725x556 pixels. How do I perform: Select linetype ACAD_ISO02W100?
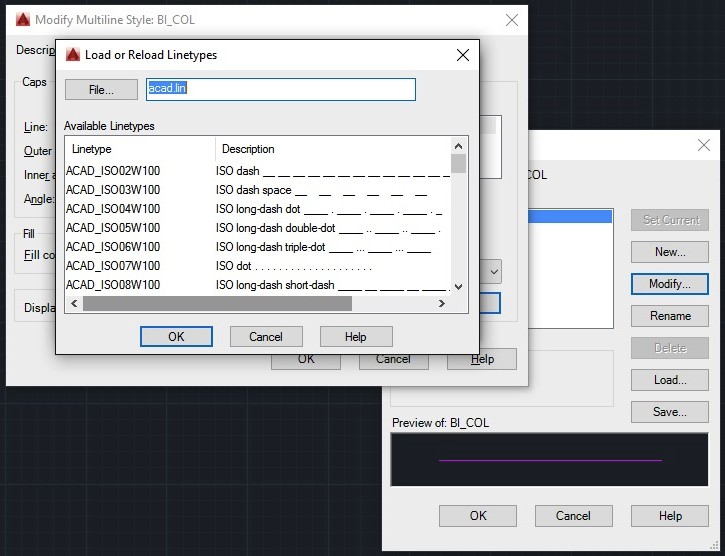113,171
